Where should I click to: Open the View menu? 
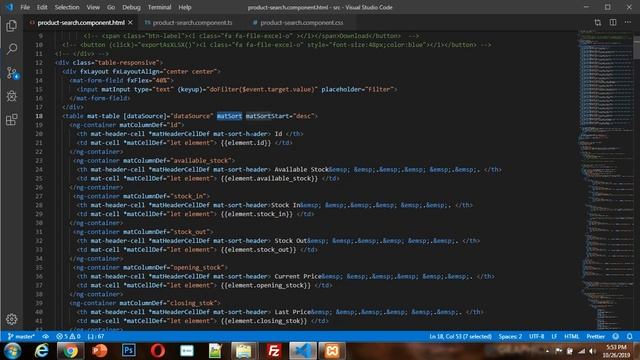pyautogui.click(x=93, y=7)
